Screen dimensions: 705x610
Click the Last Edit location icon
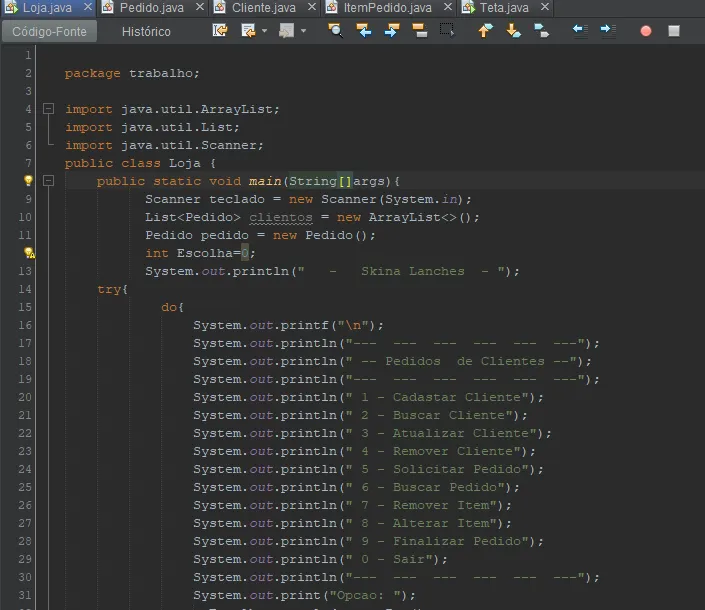click(x=220, y=31)
